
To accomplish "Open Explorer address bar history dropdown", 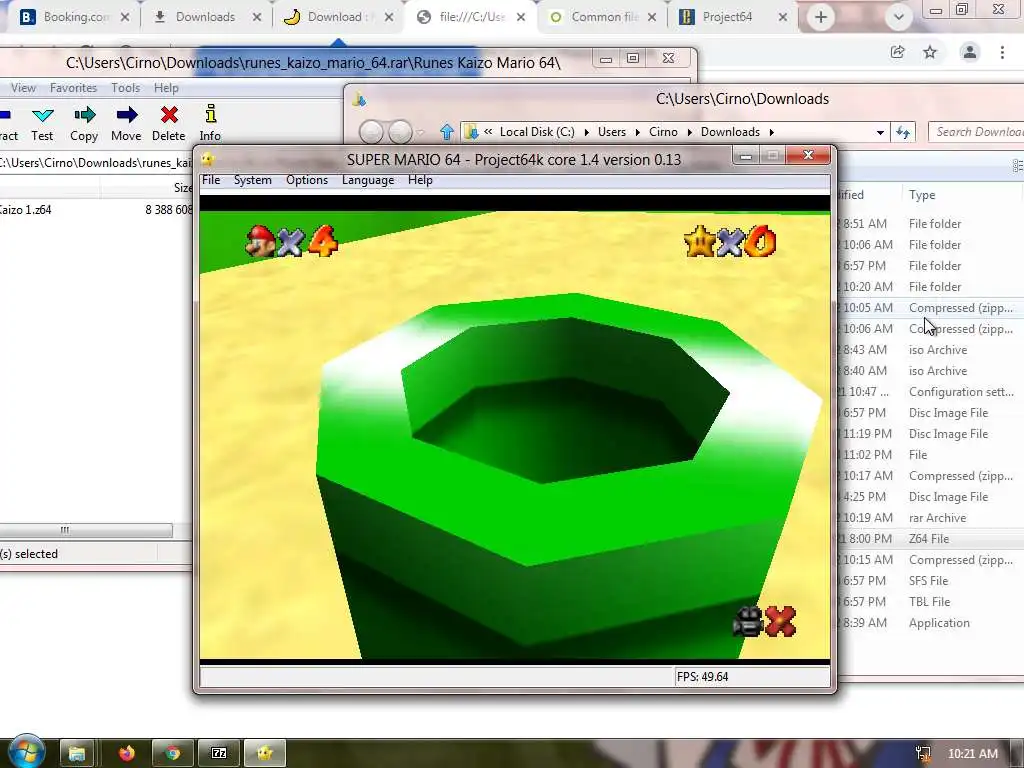I will pos(880,133).
